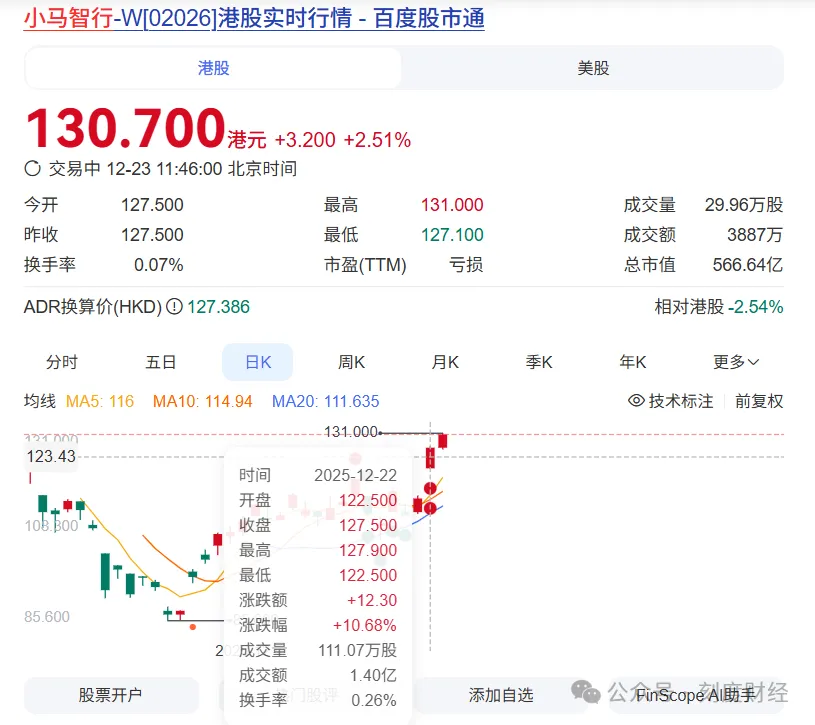This screenshot has width=815, height=725.
Task: Click the orange dot marker below the chart low
Action: tap(193, 627)
